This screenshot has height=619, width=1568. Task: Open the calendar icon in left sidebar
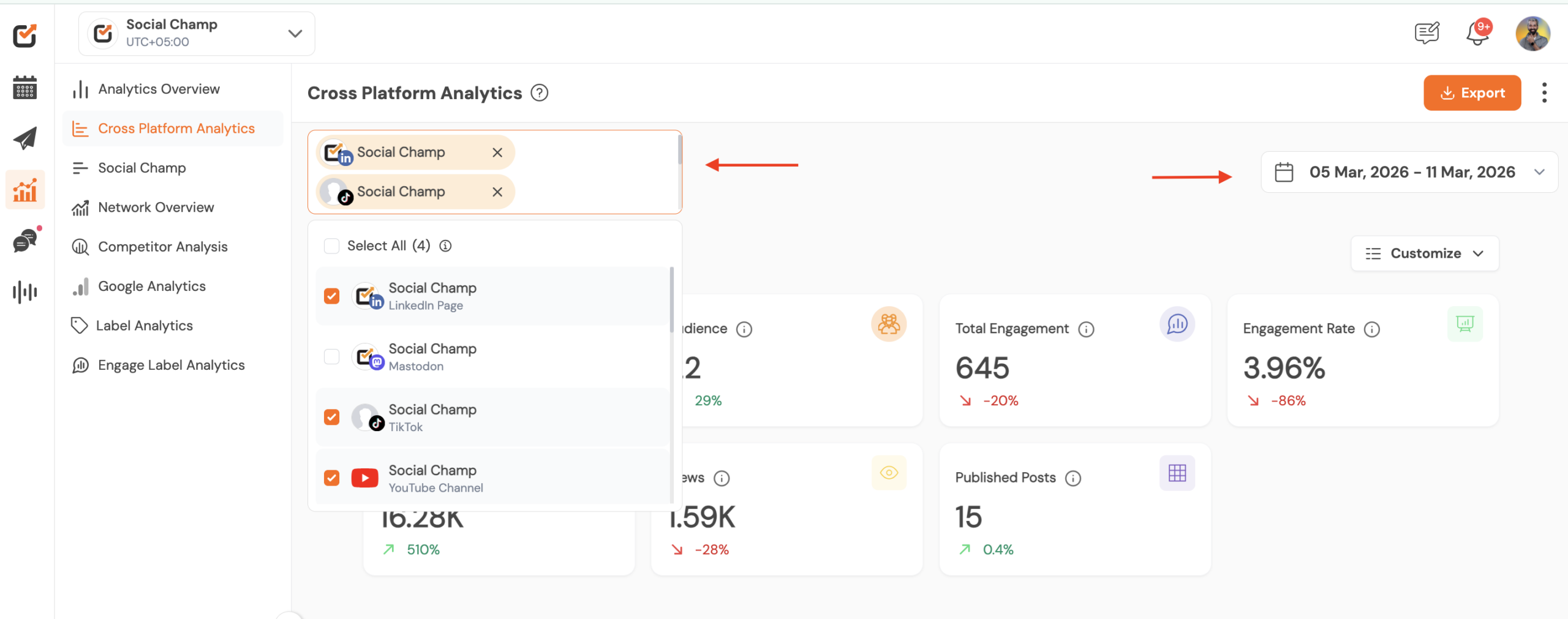[24, 88]
